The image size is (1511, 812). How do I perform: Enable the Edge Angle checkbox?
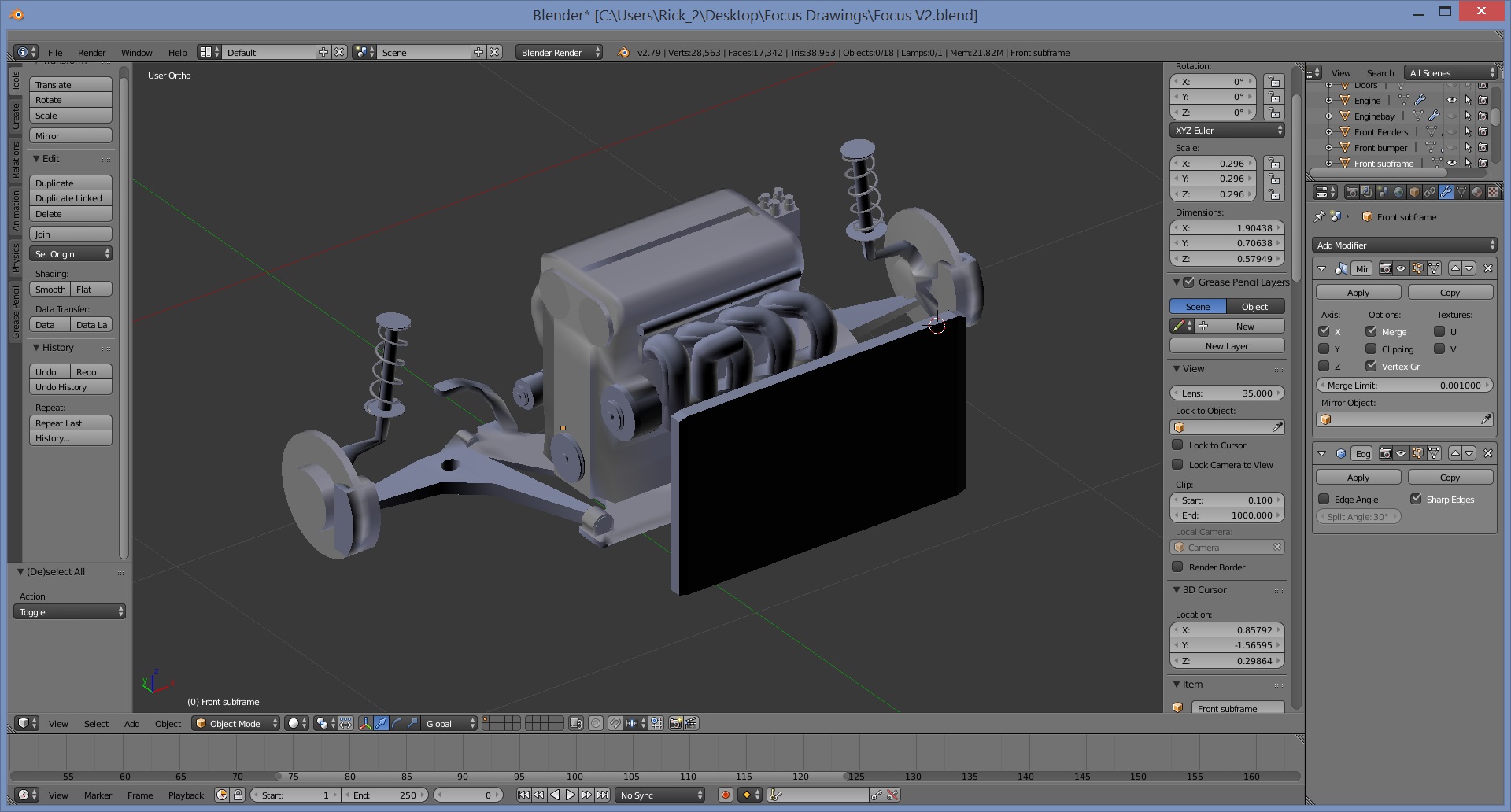1324,499
